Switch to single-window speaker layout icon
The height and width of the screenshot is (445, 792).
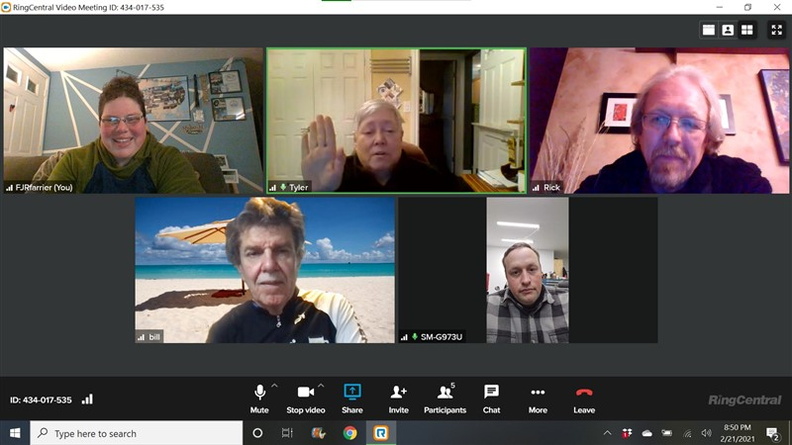(x=709, y=30)
